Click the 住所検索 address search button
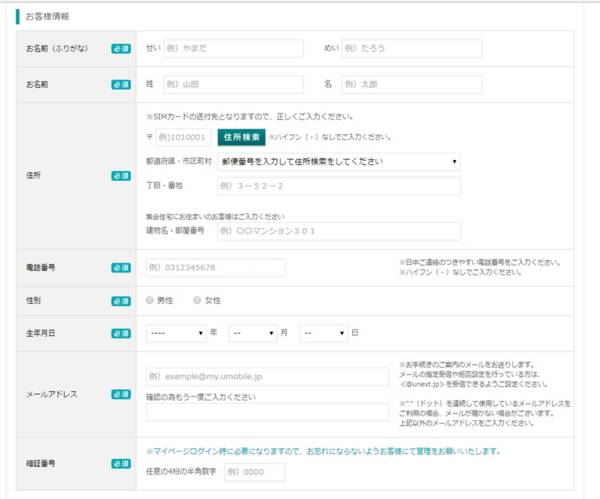Screen dimensions: 600x499 tap(241, 137)
